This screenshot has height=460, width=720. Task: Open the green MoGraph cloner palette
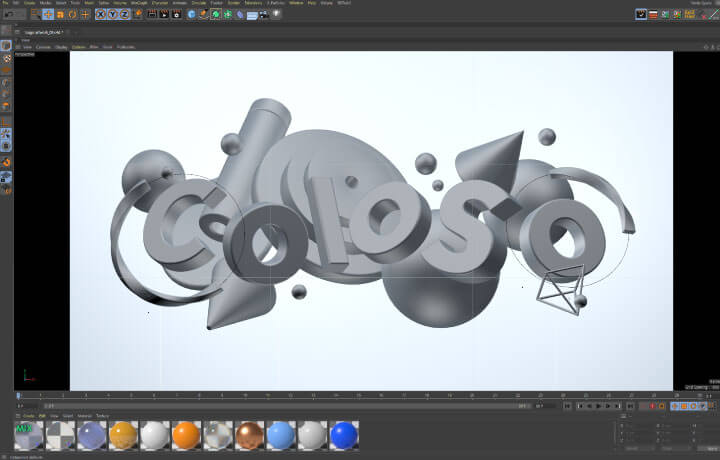click(228, 14)
